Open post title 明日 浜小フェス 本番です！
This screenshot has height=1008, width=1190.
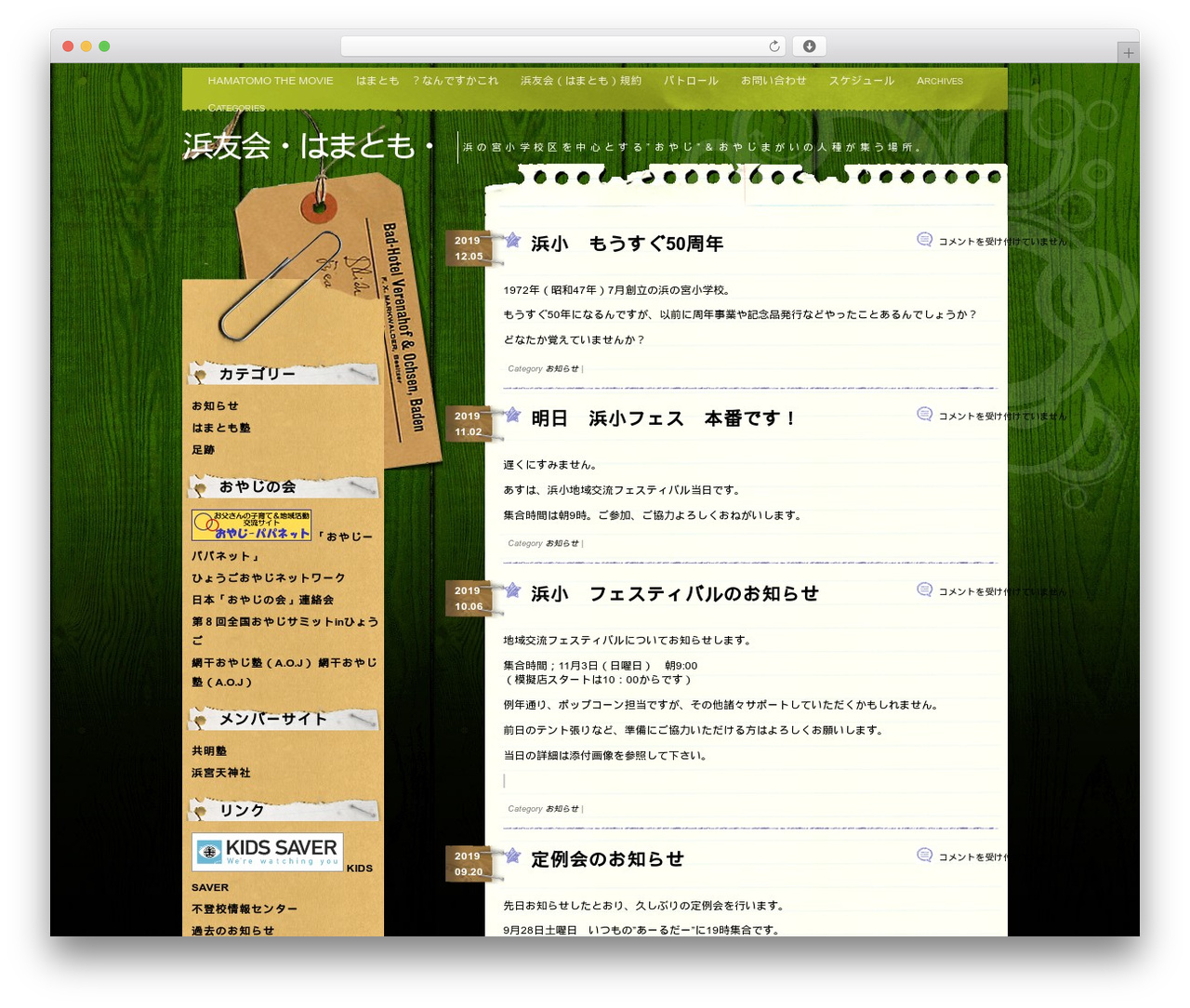coord(664,418)
